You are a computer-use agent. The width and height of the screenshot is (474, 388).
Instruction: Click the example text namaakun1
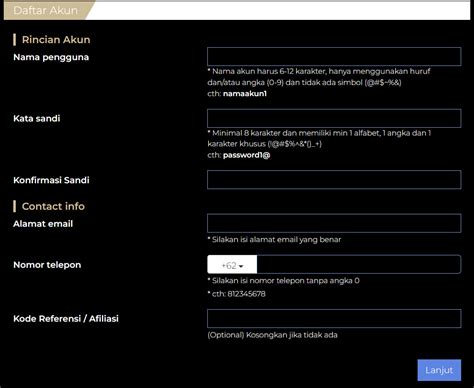click(x=245, y=94)
